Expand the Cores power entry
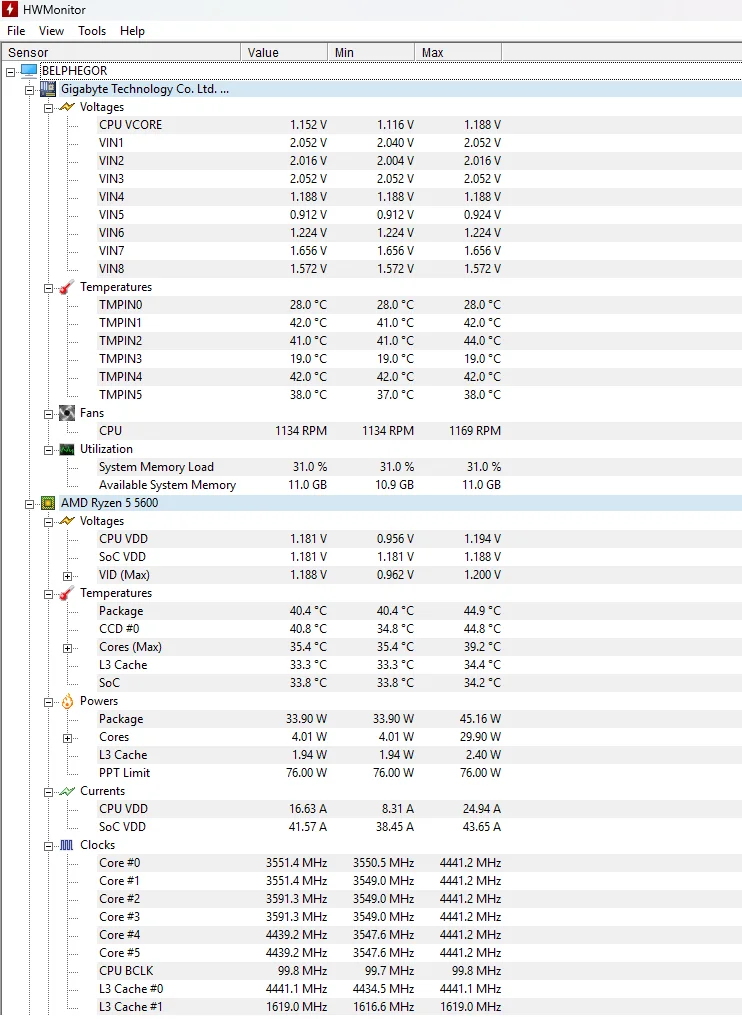742x1019 pixels. click(x=68, y=738)
